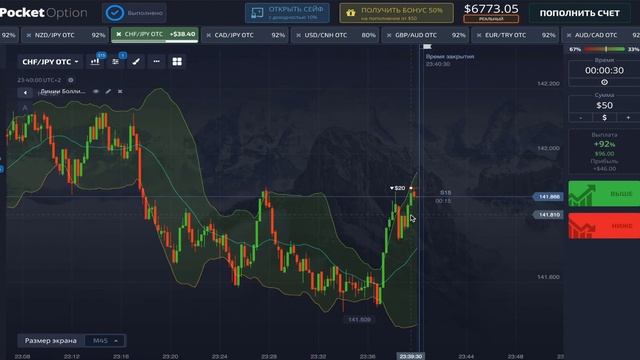This screenshot has width=640, height=360.
Task: Click the gear icon beside UTC+2 time
Action: click(x=71, y=80)
